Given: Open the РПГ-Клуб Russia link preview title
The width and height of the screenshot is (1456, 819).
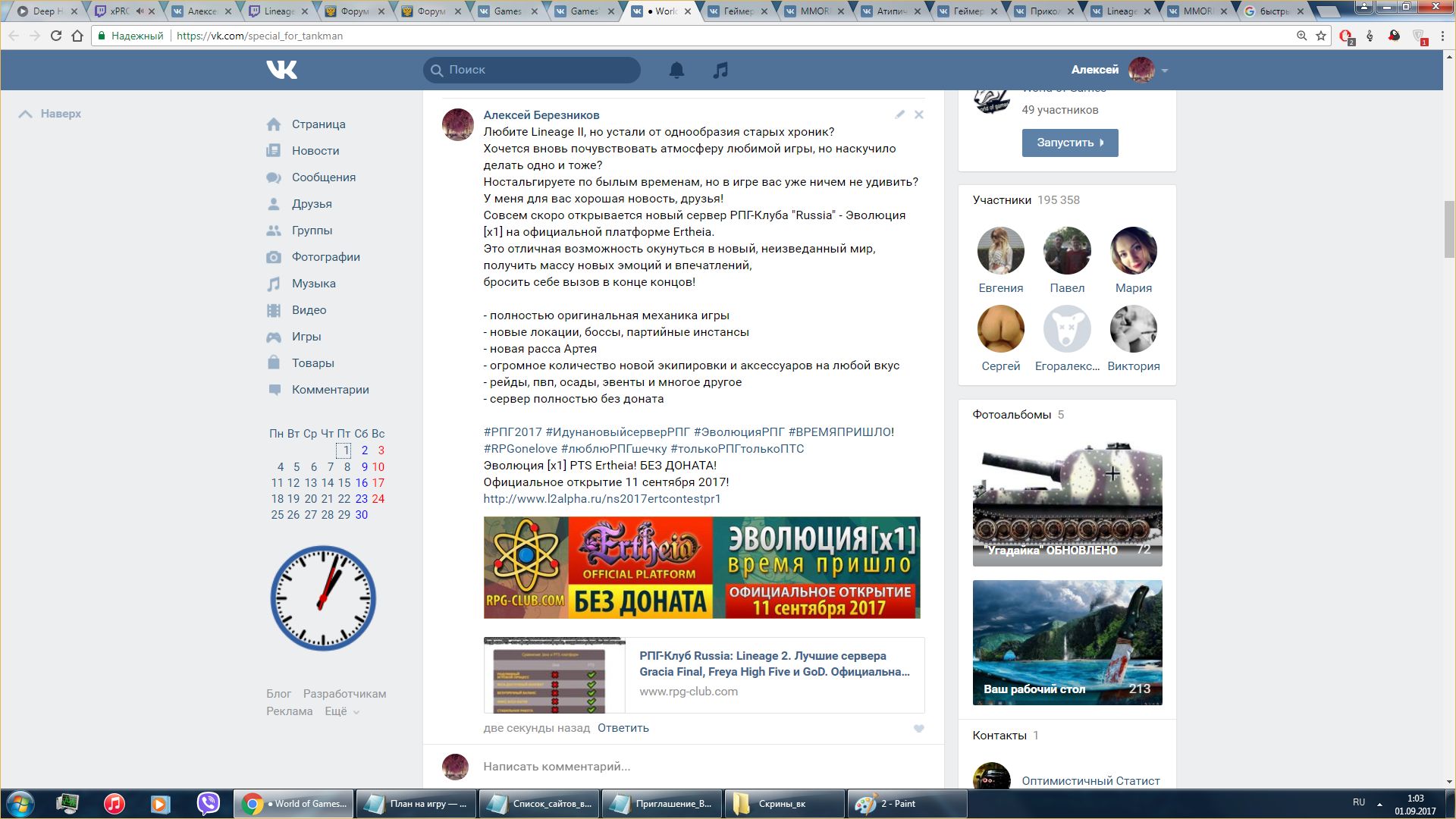Looking at the screenshot, I should (x=774, y=664).
